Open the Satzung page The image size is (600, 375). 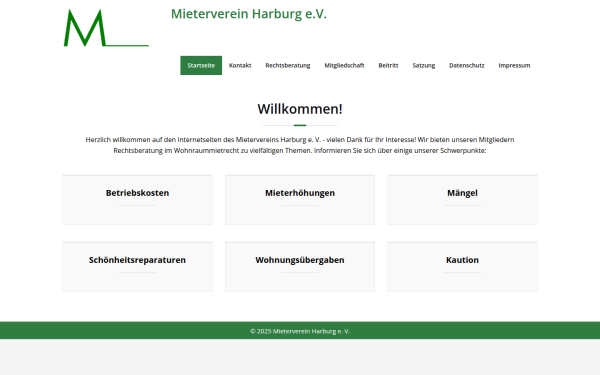point(424,65)
